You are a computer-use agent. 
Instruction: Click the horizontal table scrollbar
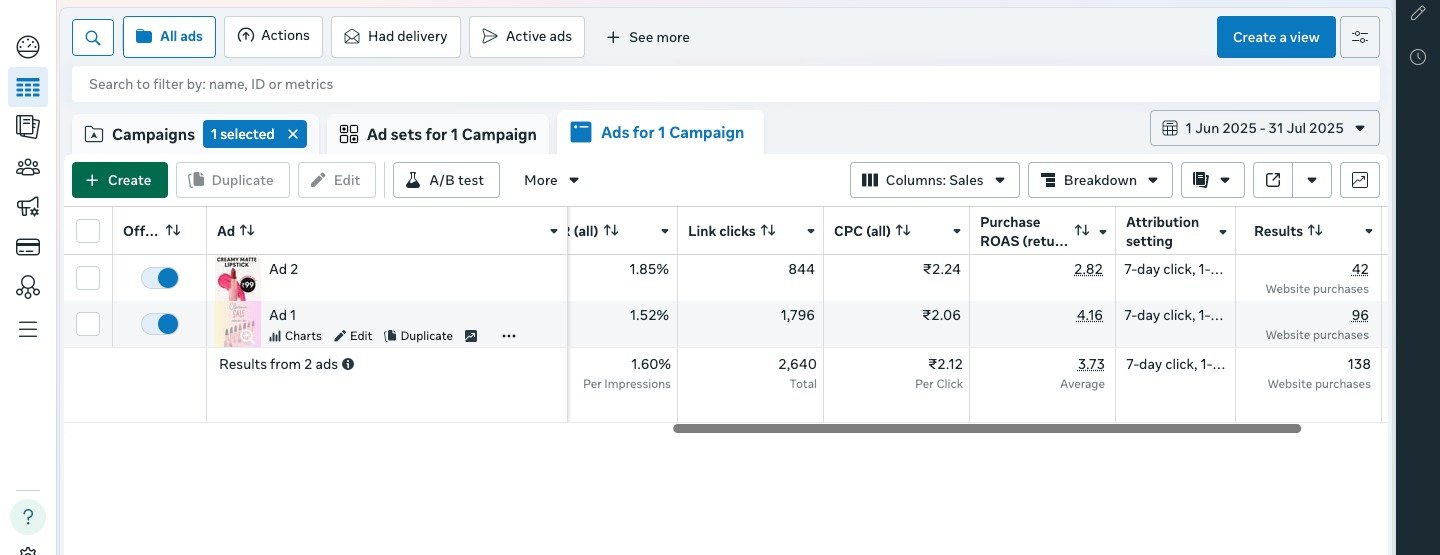(x=986, y=428)
